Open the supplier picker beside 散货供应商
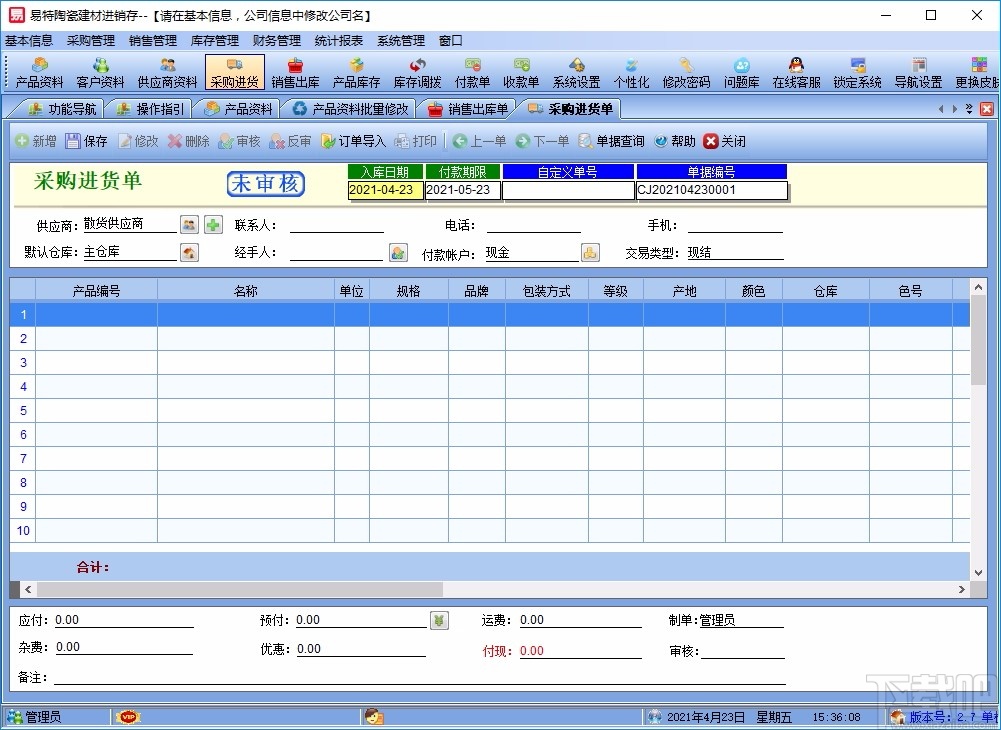Image resolution: width=1001 pixels, height=730 pixels. click(189, 223)
